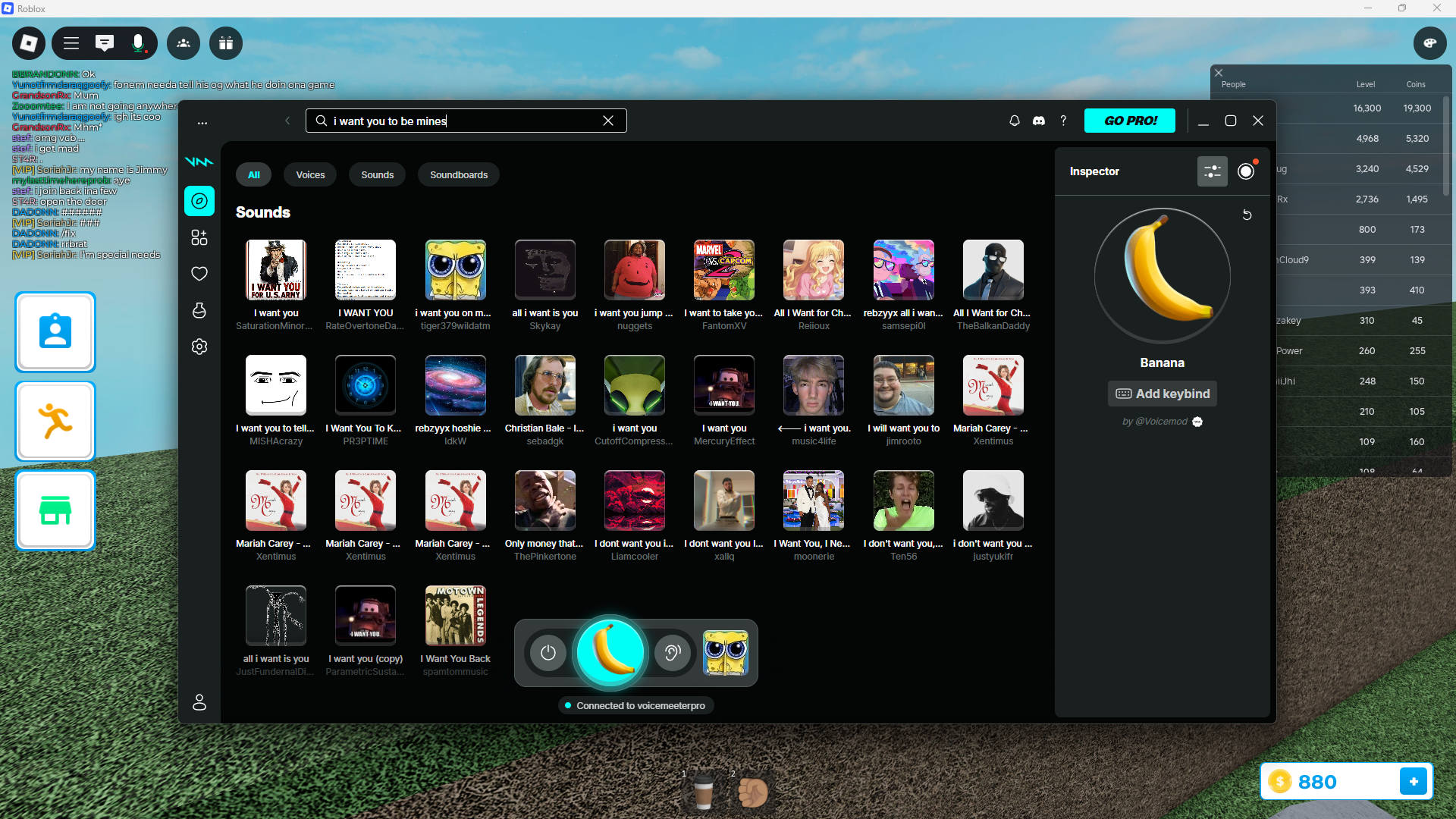Screen dimensions: 1456x819
Task: Click the GO PRO! button
Action: 1129,121
